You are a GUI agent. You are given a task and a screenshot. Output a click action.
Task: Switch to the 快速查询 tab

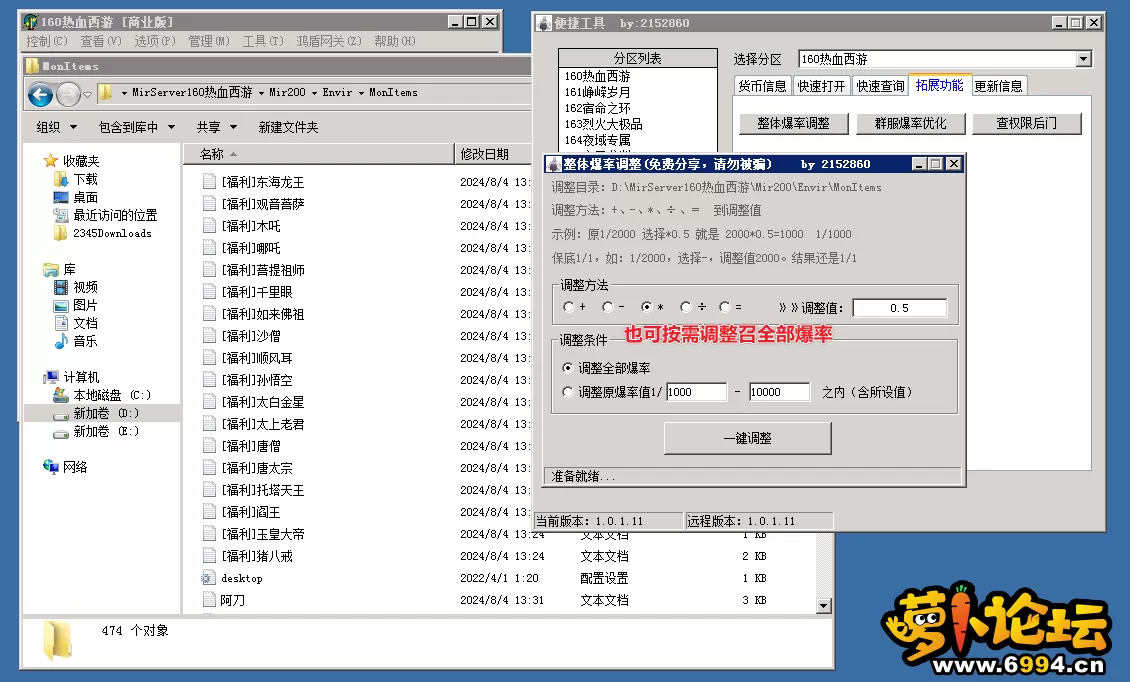tap(880, 86)
